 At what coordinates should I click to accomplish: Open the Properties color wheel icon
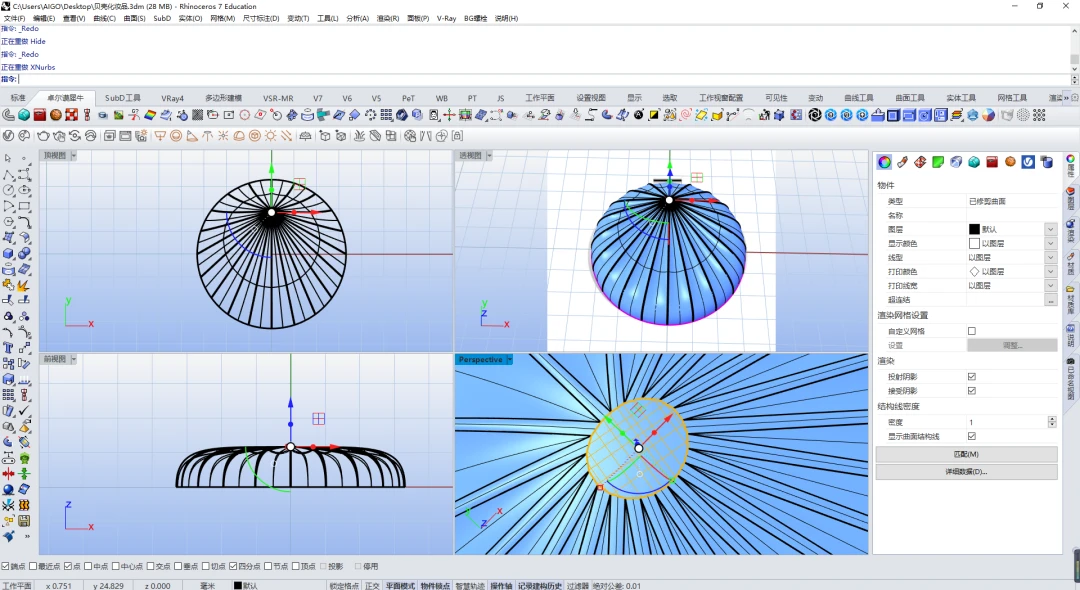pyautogui.click(x=884, y=162)
